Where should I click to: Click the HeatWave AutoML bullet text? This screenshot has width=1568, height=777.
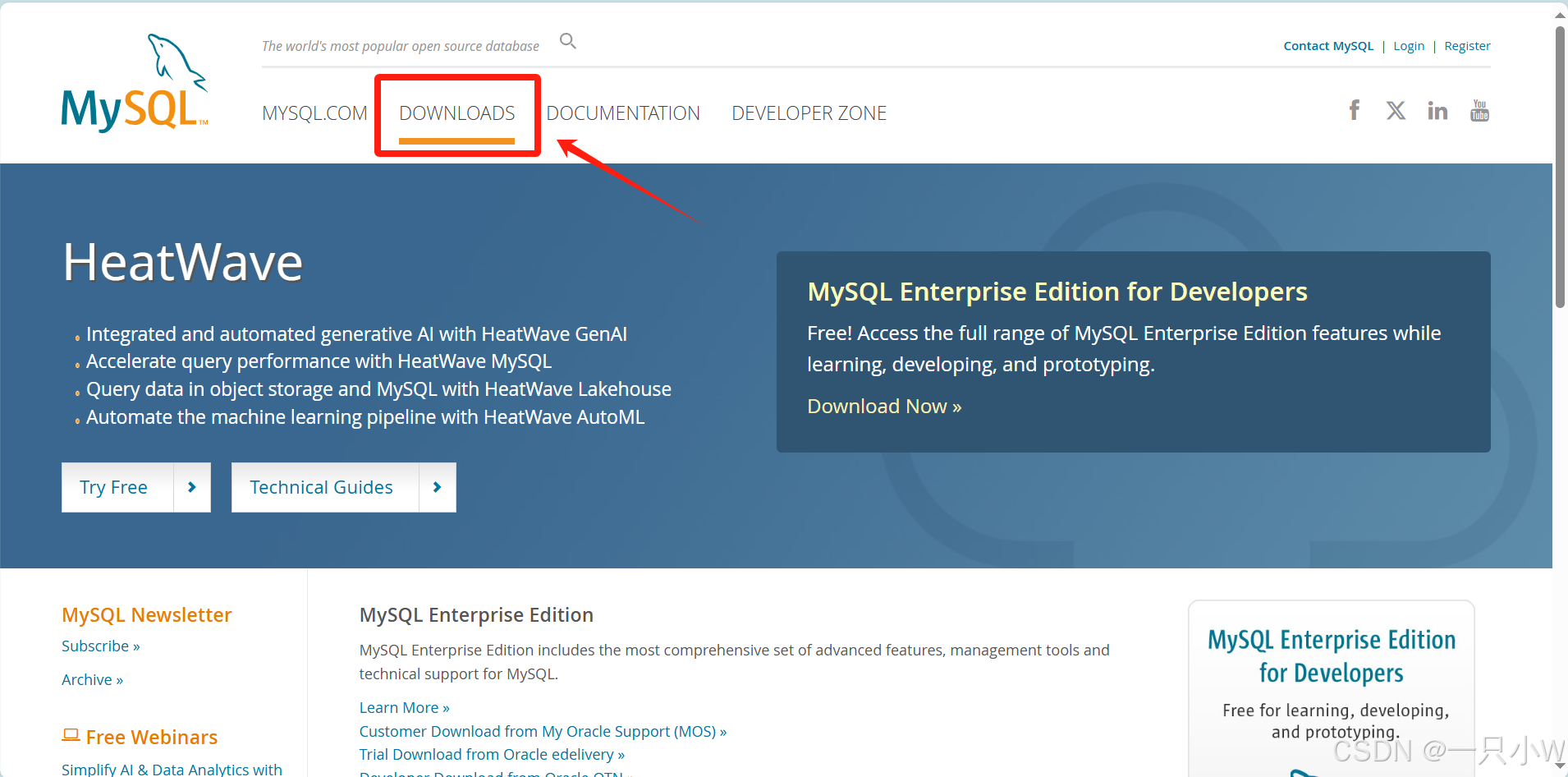pos(365,417)
